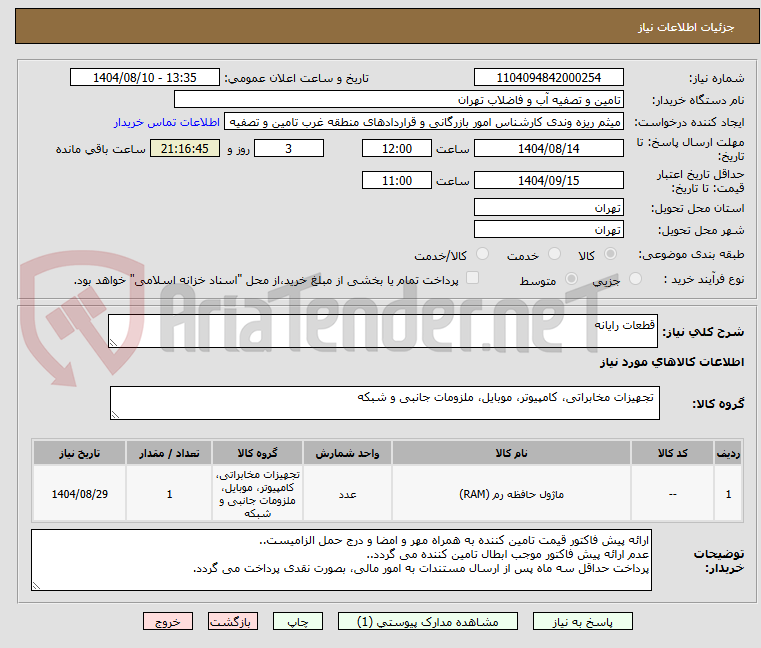Click the remaining days field showing 3
This screenshot has width=761, height=648.
click(x=289, y=149)
